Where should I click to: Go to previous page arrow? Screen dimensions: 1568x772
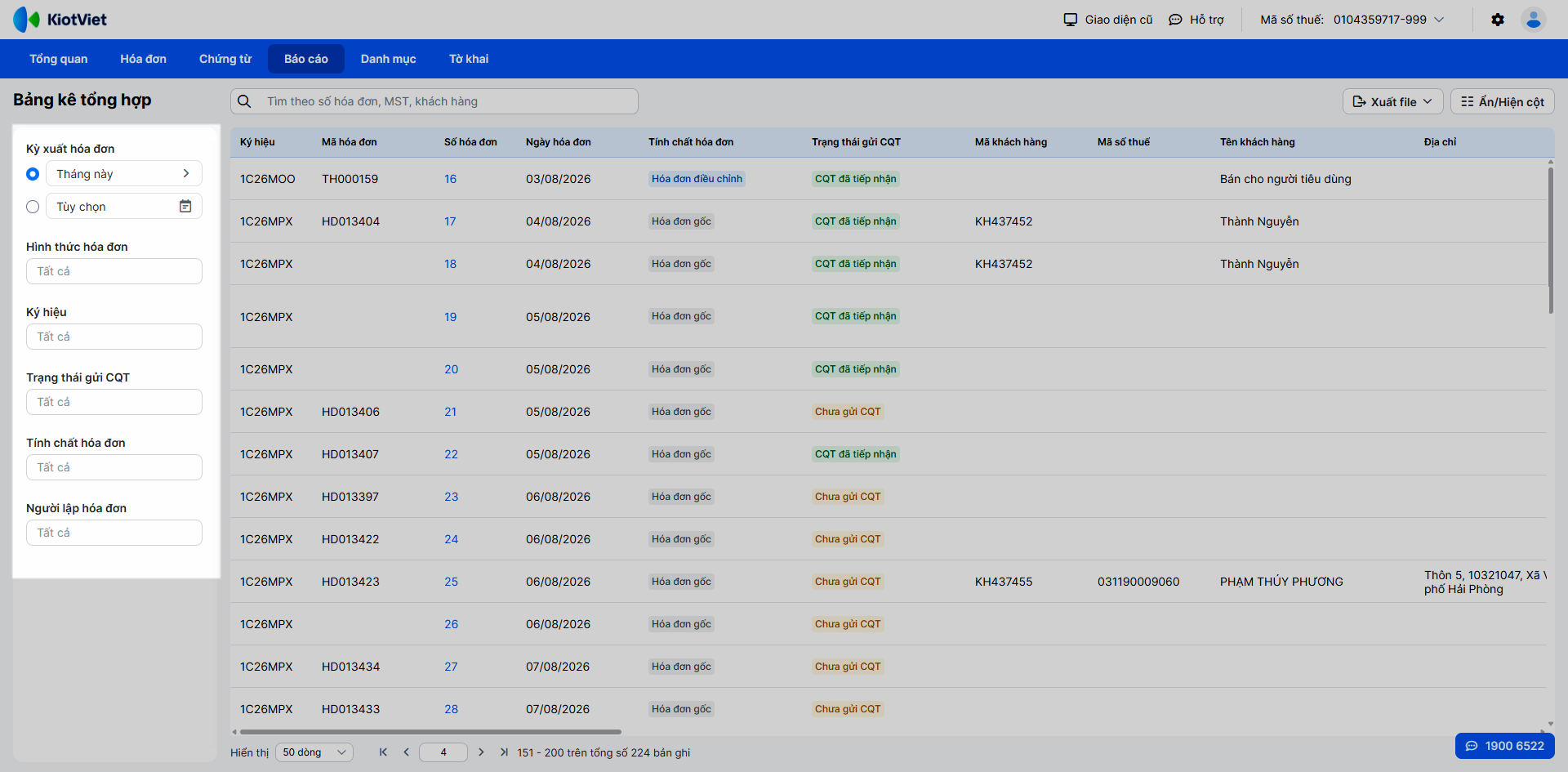coord(406,752)
